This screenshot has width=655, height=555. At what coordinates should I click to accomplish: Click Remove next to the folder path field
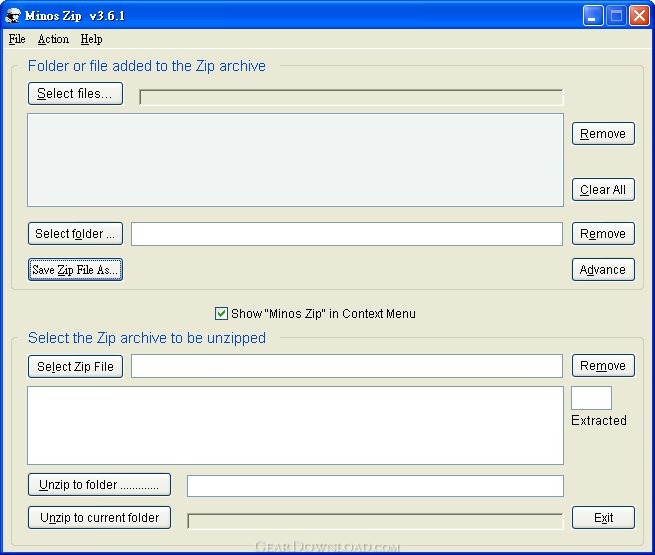coord(603,233)
